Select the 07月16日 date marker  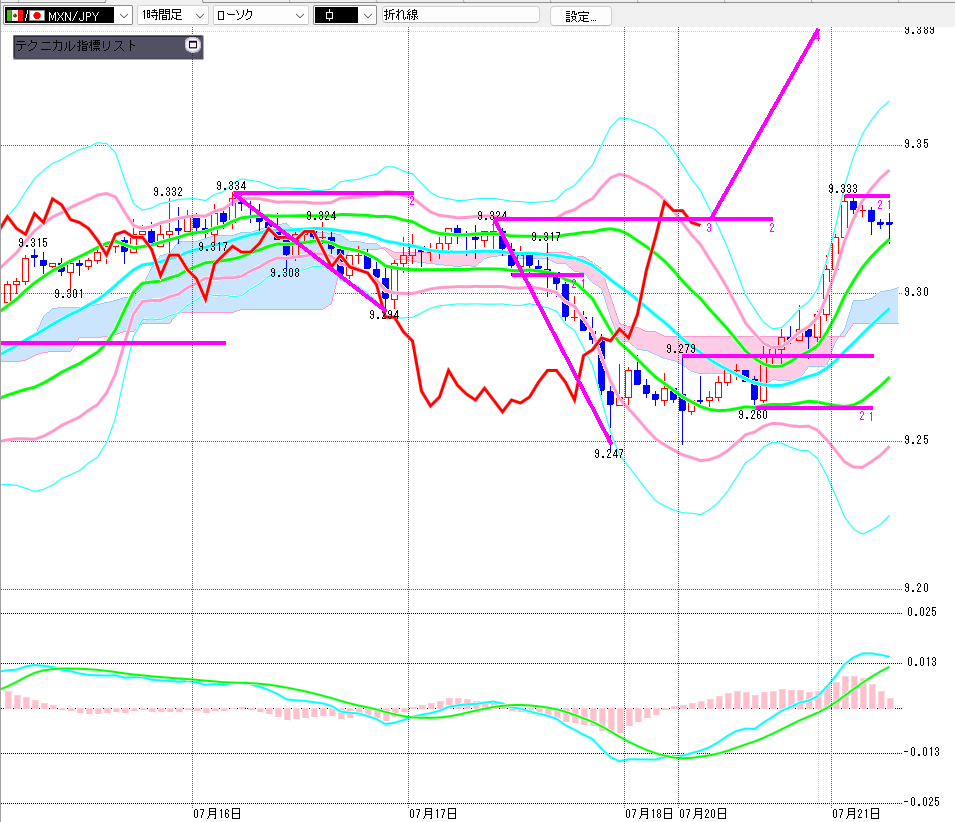(x=217, y=813)
